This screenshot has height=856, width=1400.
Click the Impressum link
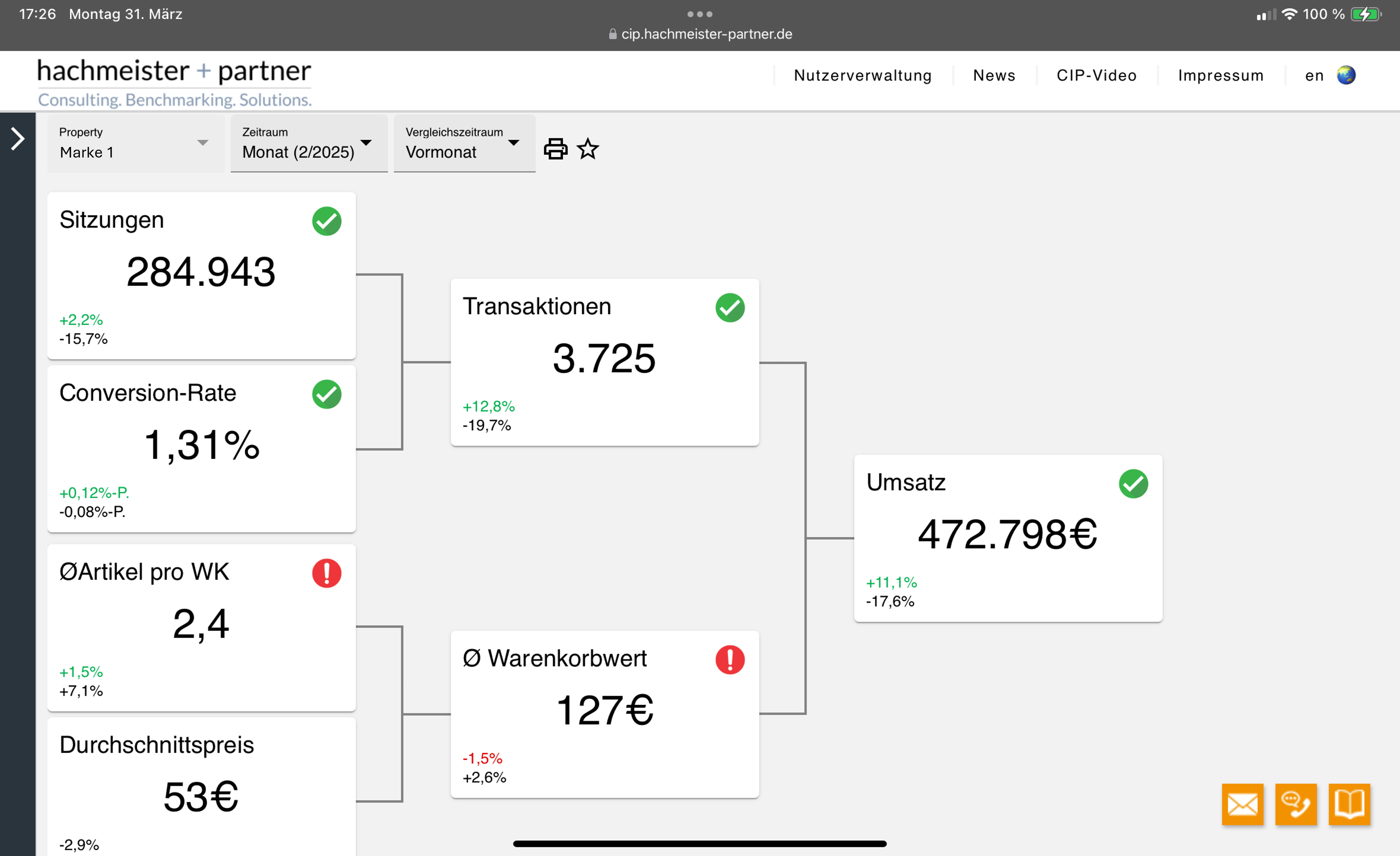click(1220, 75)
